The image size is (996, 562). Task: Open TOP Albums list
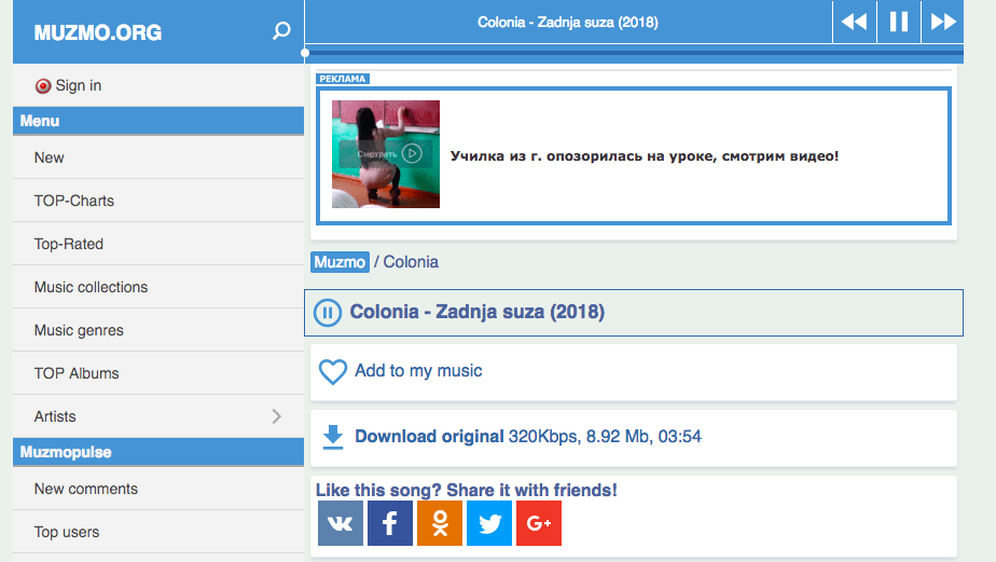pyautogui.click(x=158, y=373)
